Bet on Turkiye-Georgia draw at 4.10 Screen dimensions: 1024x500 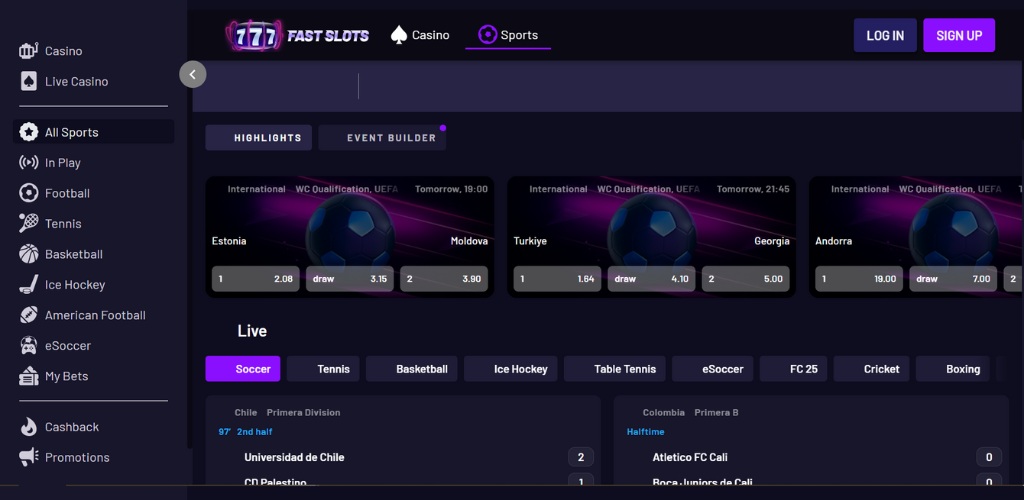pos(652,279)
